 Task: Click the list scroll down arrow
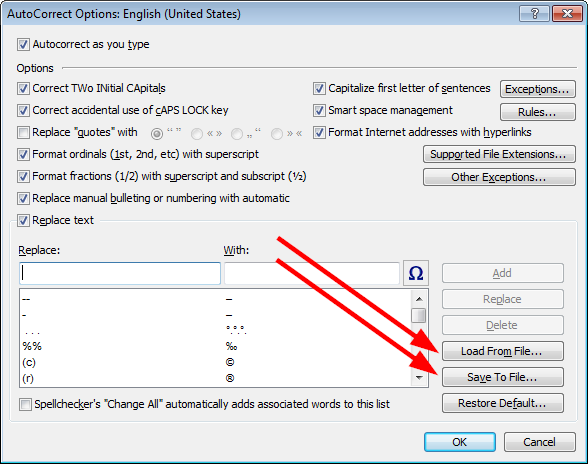tap(419, 378)
